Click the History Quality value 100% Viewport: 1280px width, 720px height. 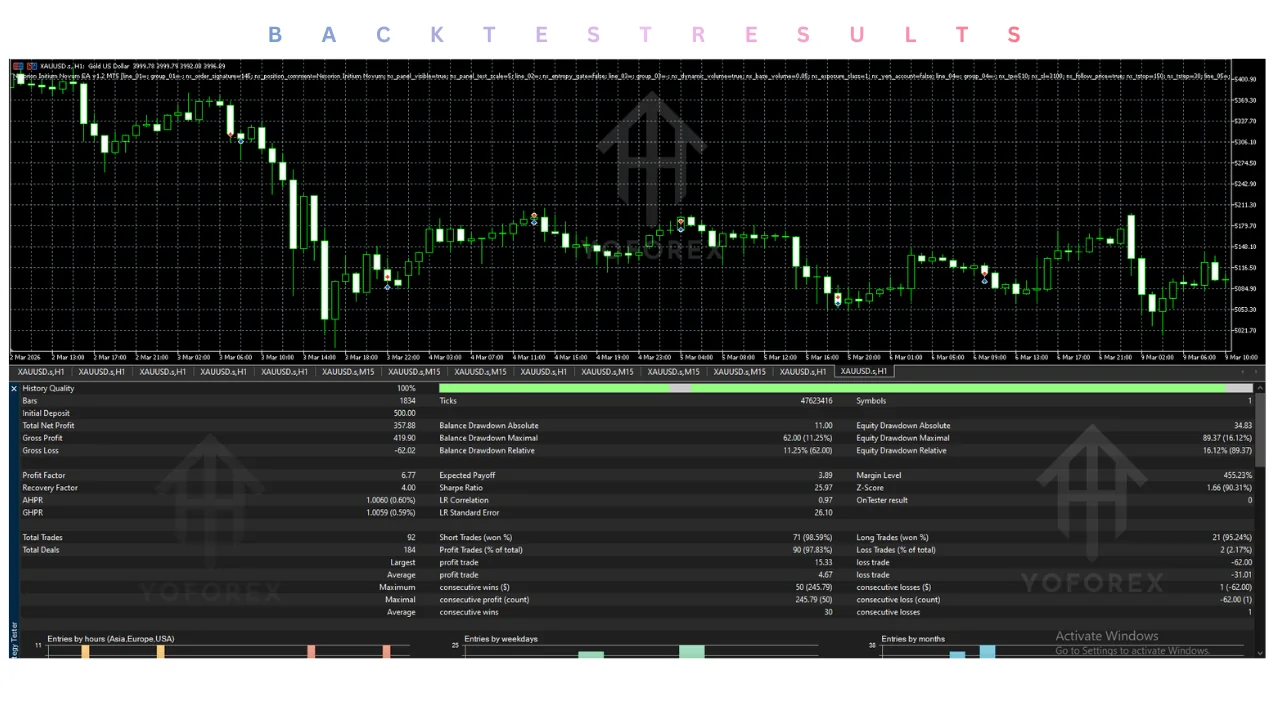coord(406,388)
